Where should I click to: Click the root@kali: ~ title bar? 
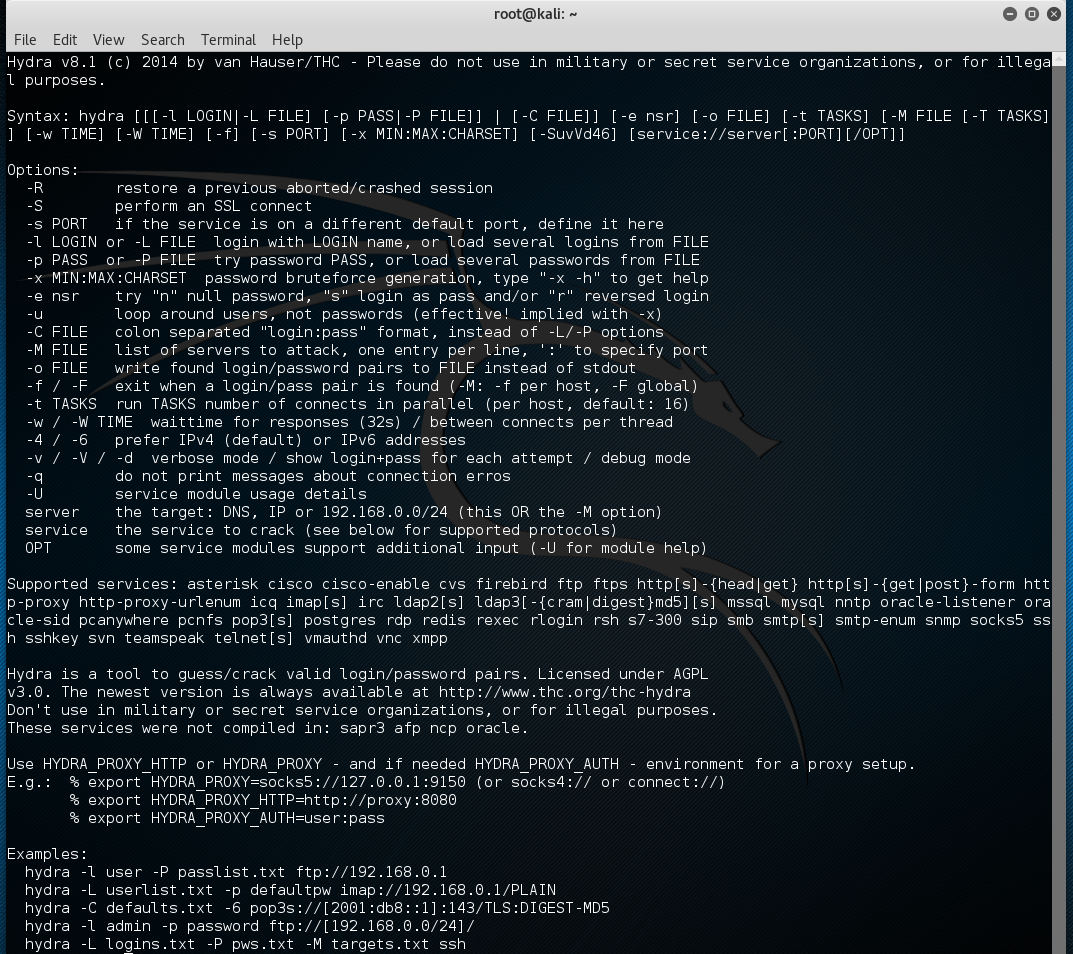tap(536, 14)
